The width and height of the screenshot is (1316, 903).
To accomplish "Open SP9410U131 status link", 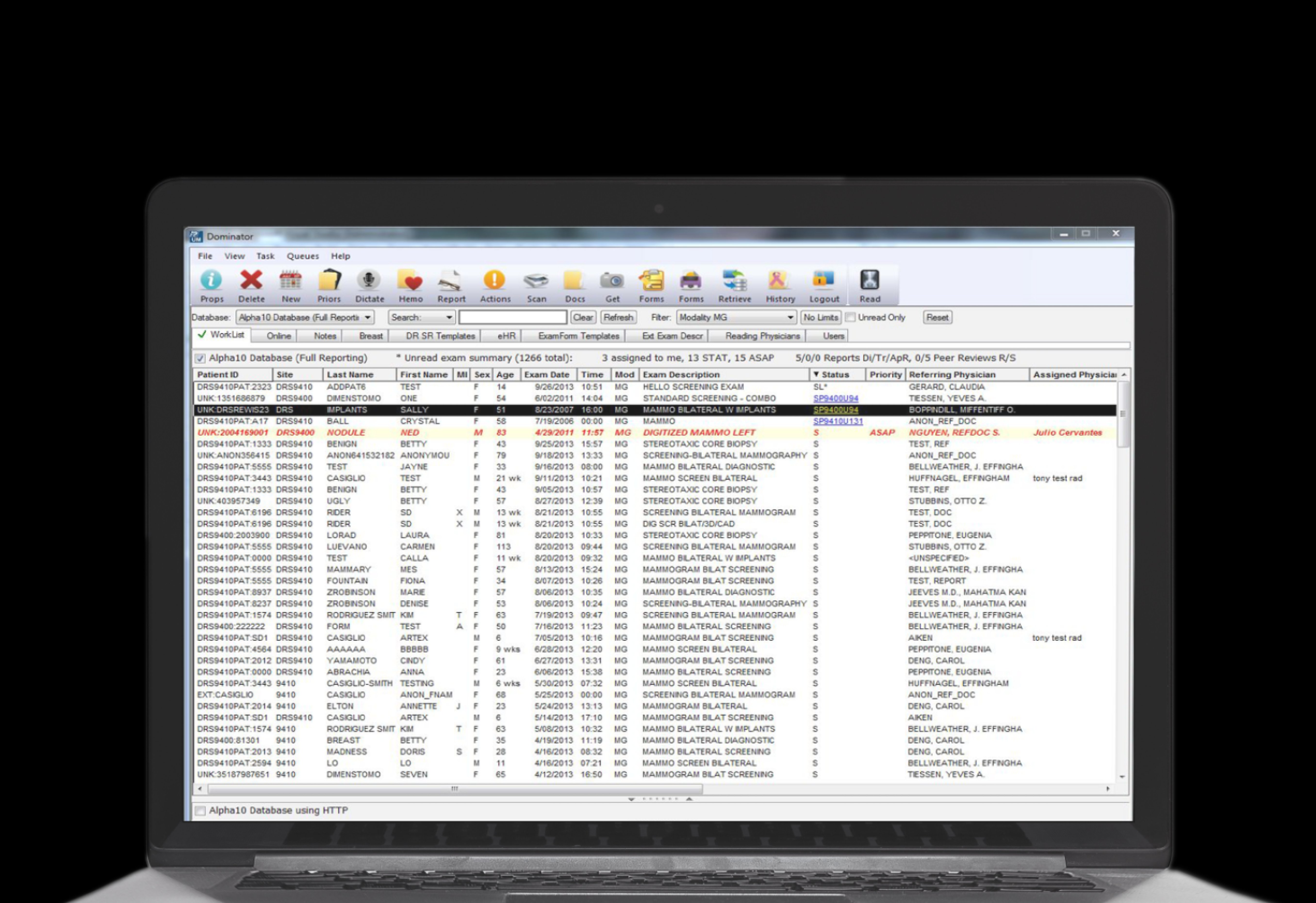I will point(838,421).
